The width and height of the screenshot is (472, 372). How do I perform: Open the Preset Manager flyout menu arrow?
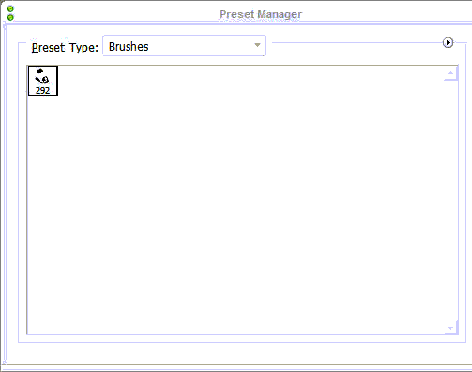pyautogui.click(x=448, y=43)
